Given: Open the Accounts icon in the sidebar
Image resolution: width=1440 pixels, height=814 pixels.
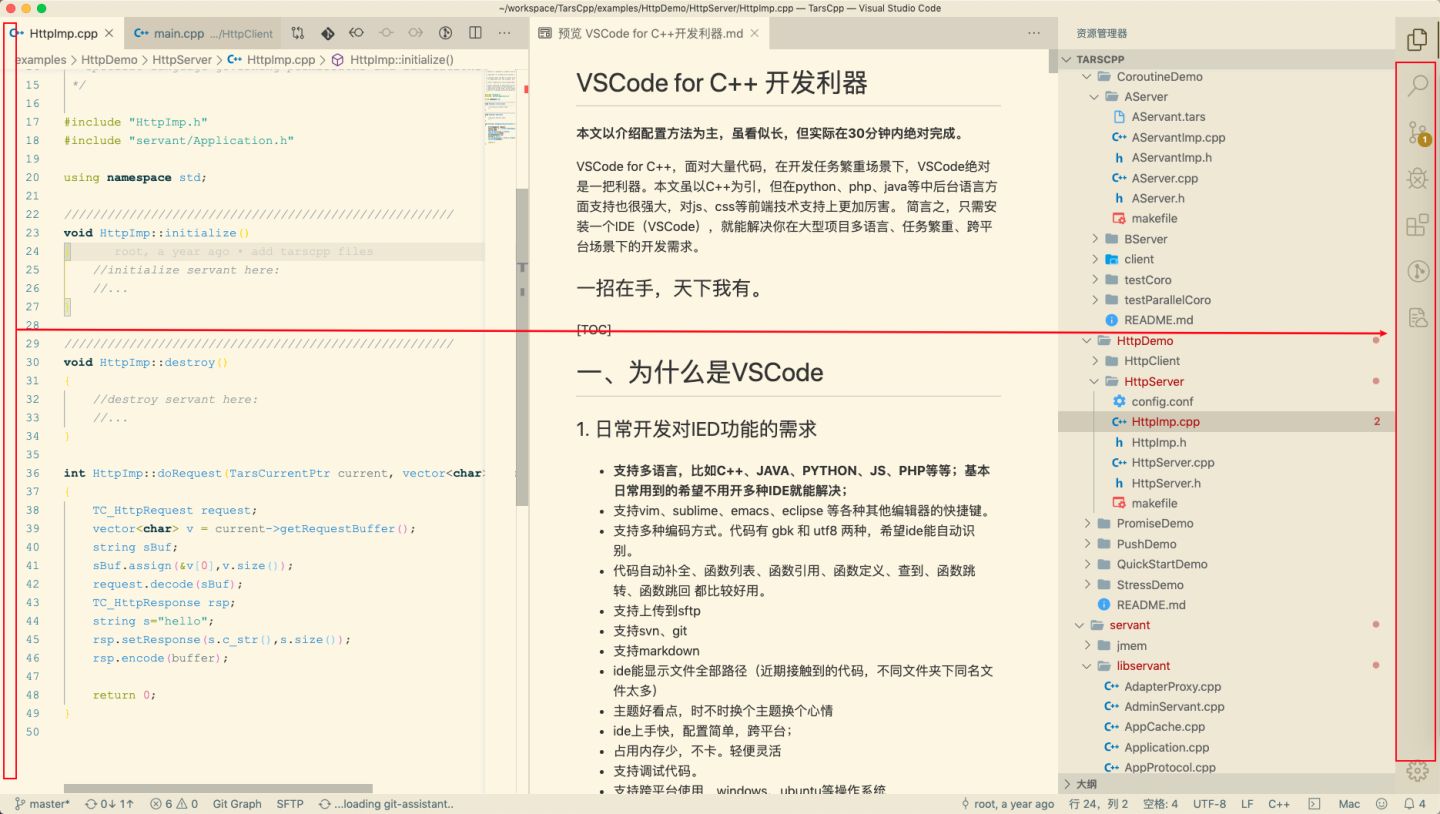Looking at the screenshot, I should click(x=1417, y=770).
